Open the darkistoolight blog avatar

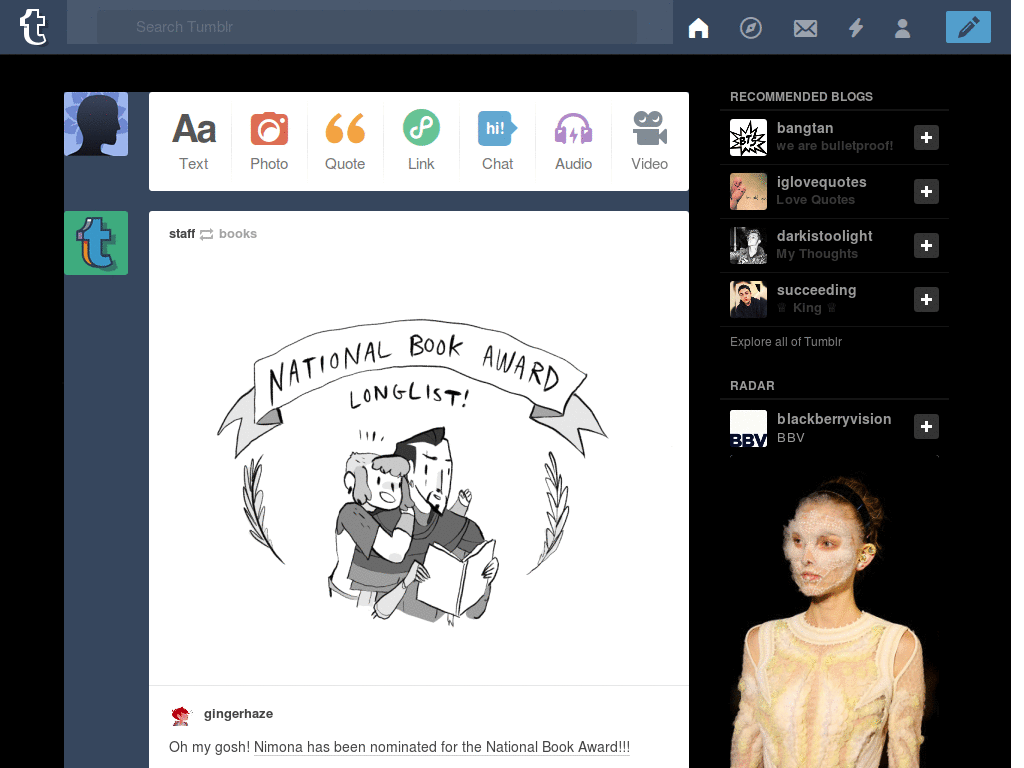point(748,246)
